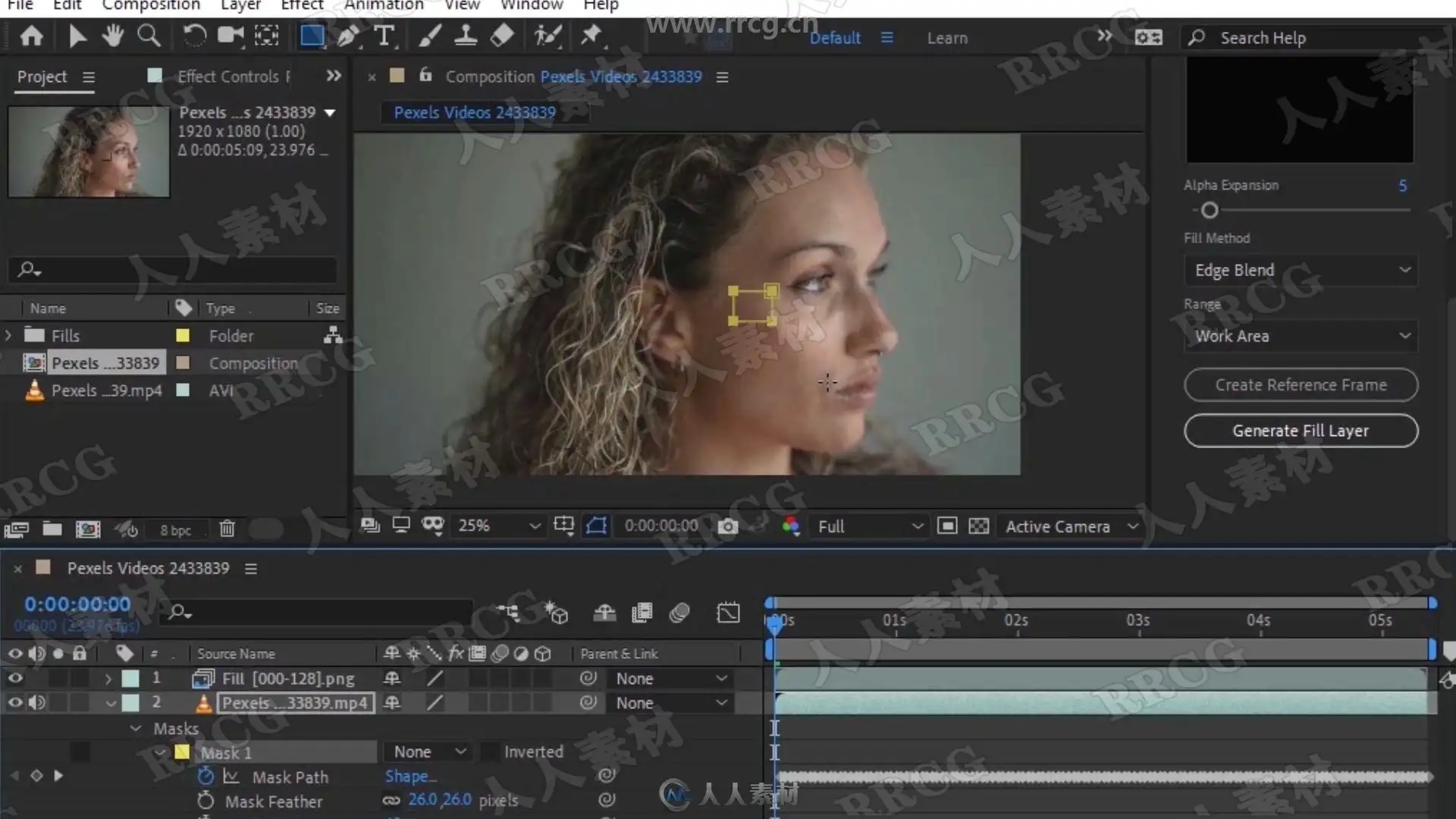Open Mask 1 mode None dropdown
The height and width of the screenshot is (819, 1456).
[428, 752]
